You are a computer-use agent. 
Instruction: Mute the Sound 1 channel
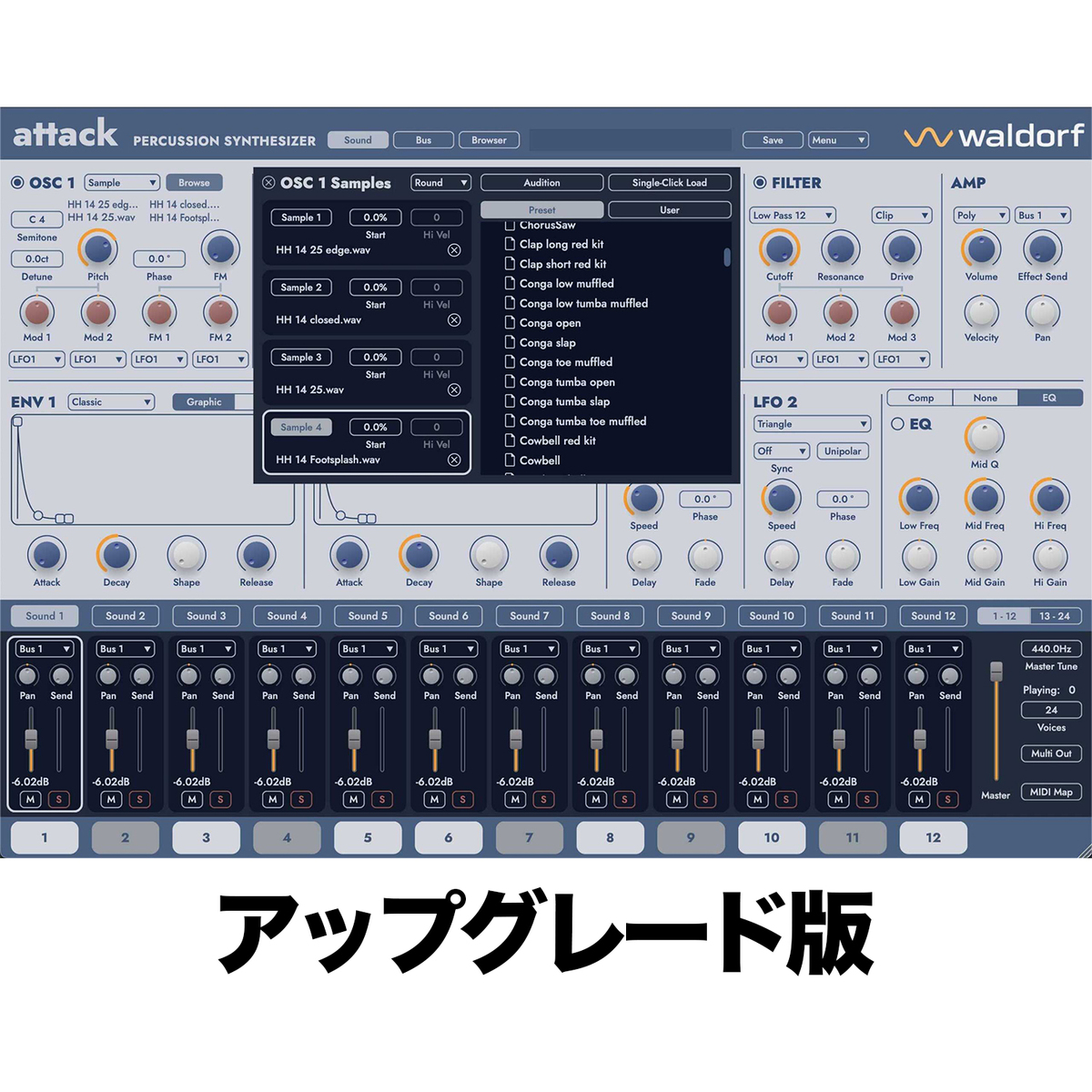[x=30, y=799]
